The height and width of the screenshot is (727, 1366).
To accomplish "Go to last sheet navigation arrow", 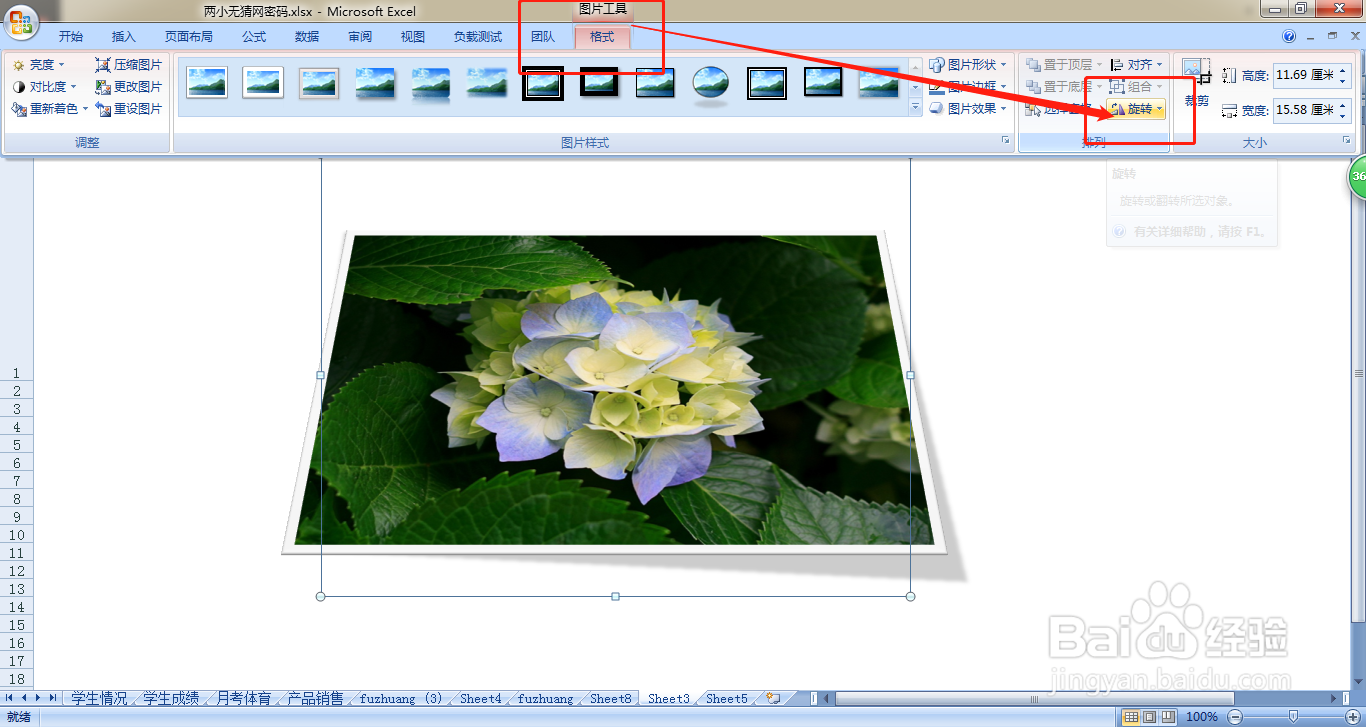I will pos(52,698).
